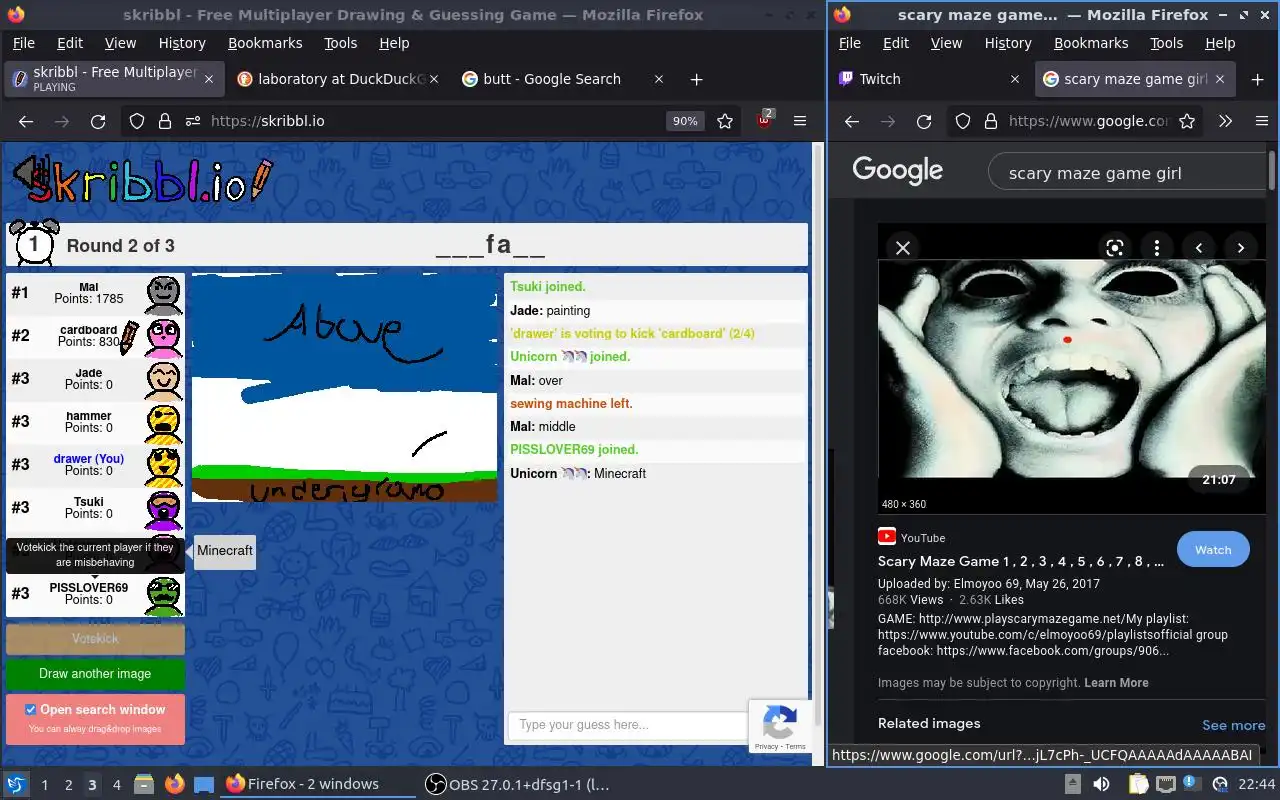Open Tools menu in Google Firefox window
Image resolution: width=1280 pixels, height=800 pixels.
tap(1166, 43)
